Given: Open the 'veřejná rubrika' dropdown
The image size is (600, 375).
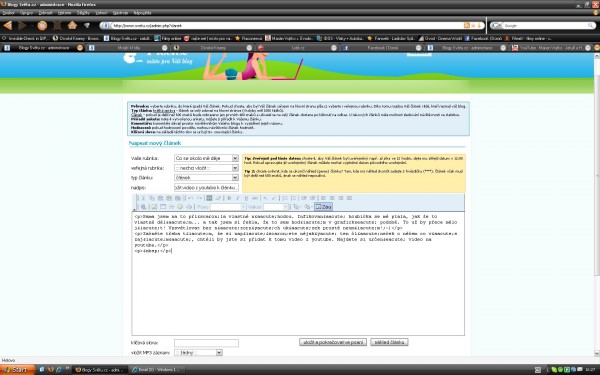Looking at the screenshot, I should 206,168.
